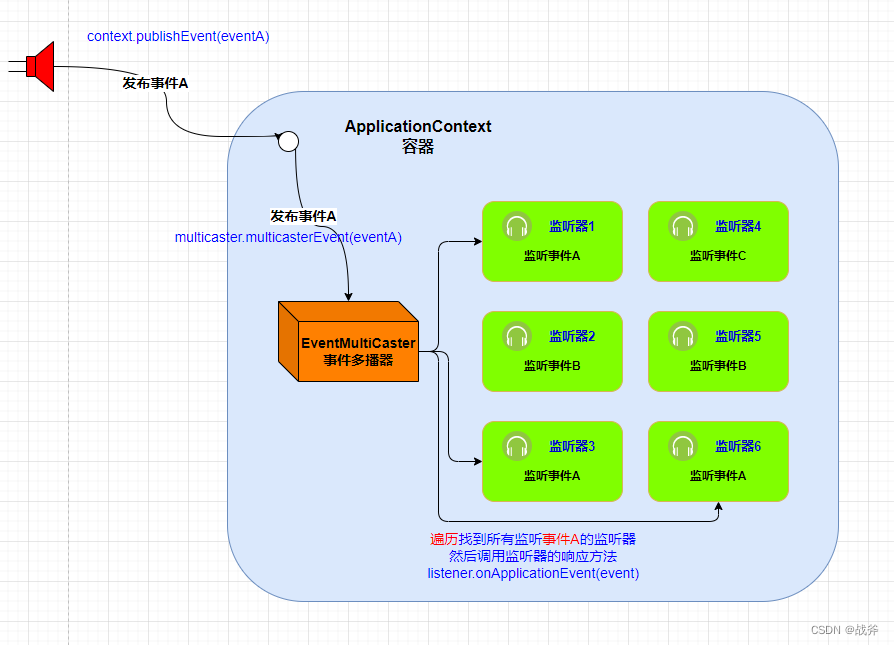Viewport: 894px width, 645px height.
Task: Select the 发布事件A label near loudspeaker
Action: pyautogui.click(x=155, y=83)
